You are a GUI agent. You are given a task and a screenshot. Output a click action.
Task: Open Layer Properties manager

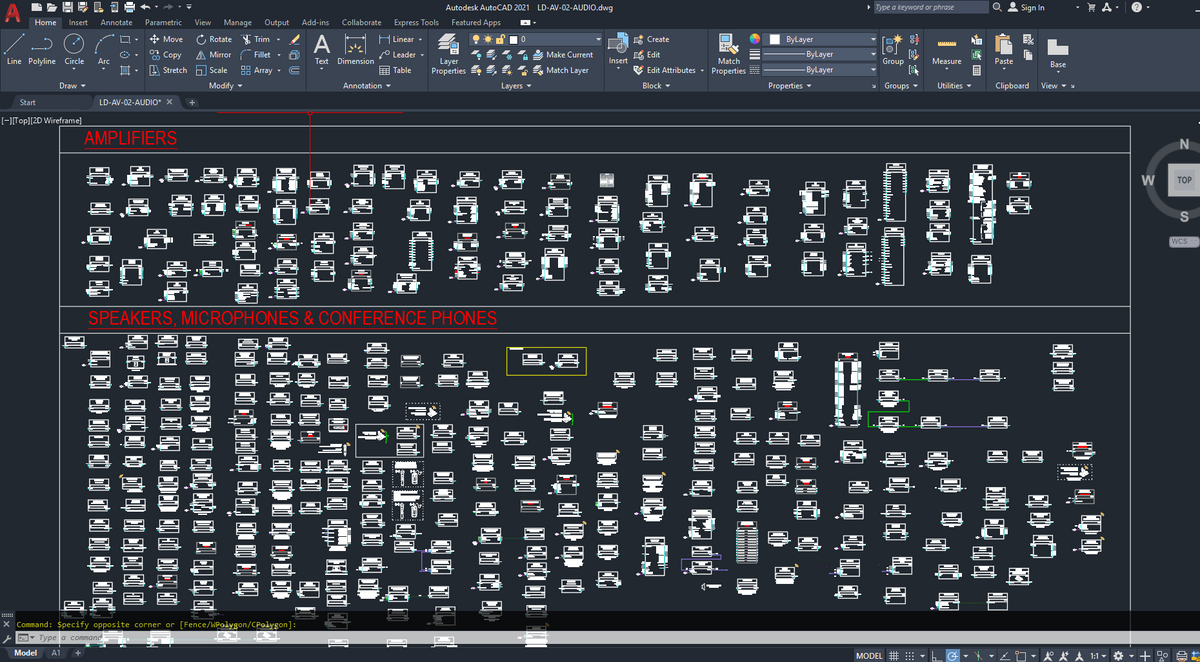point(449,55)
